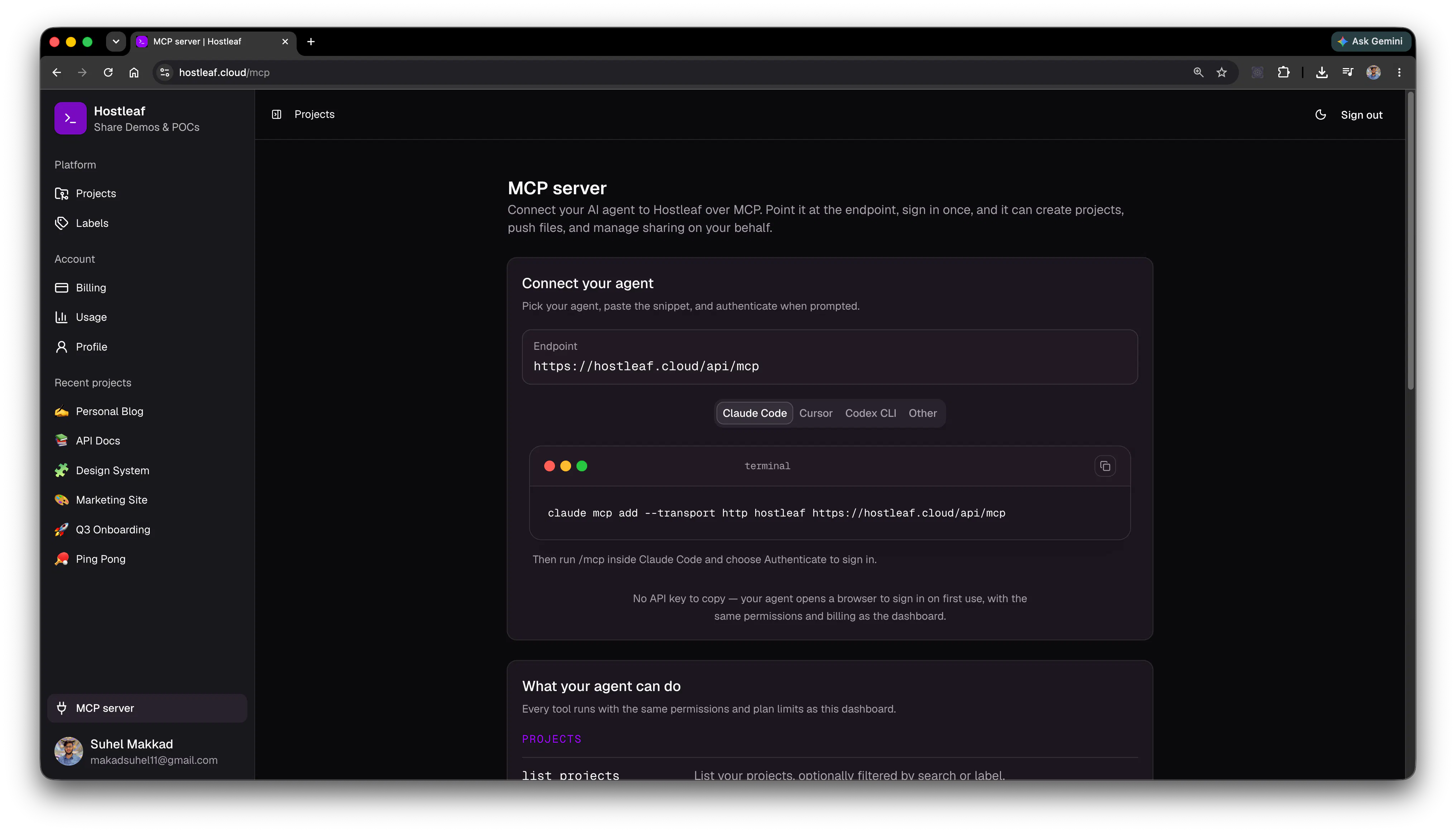Screen dimensions: 1456x833
Task: Open the Design System project
Action: (x=148, y=470)
